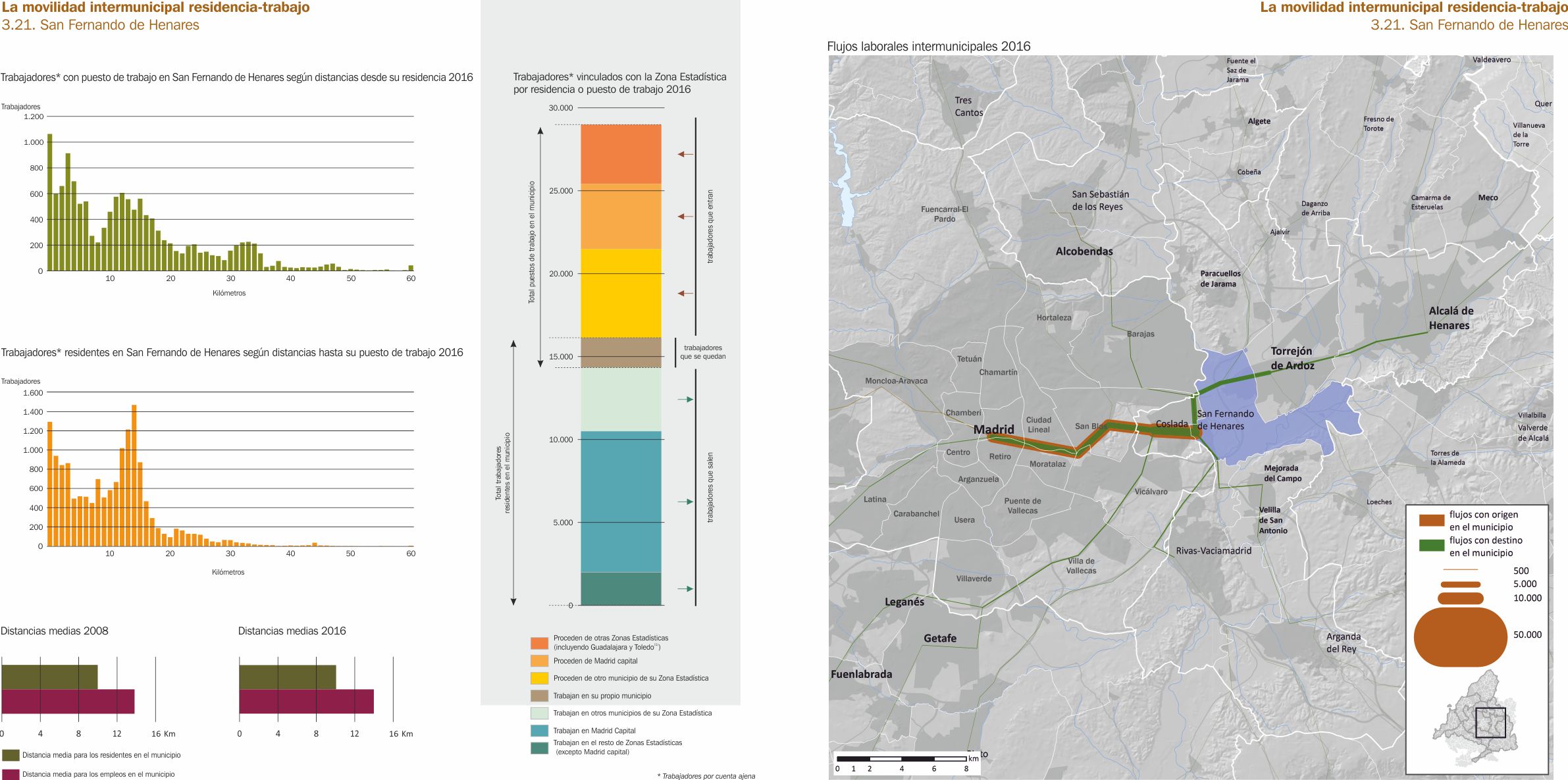
Task: Click the 'Alcobendas' label on the map
Action: [1084, 251]
